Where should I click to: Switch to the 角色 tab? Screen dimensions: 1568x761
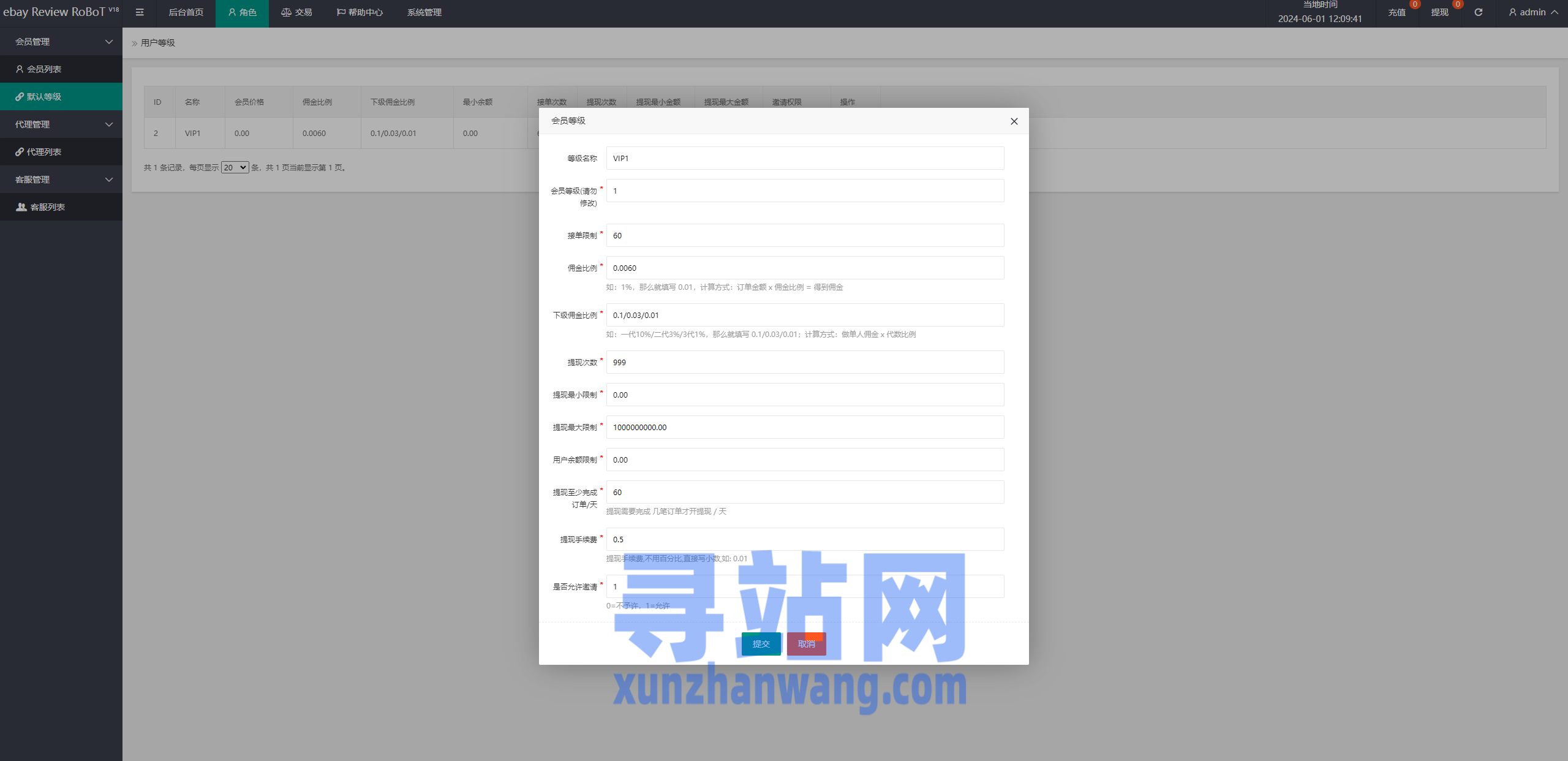pyautogui.click(x=242, y=12)
